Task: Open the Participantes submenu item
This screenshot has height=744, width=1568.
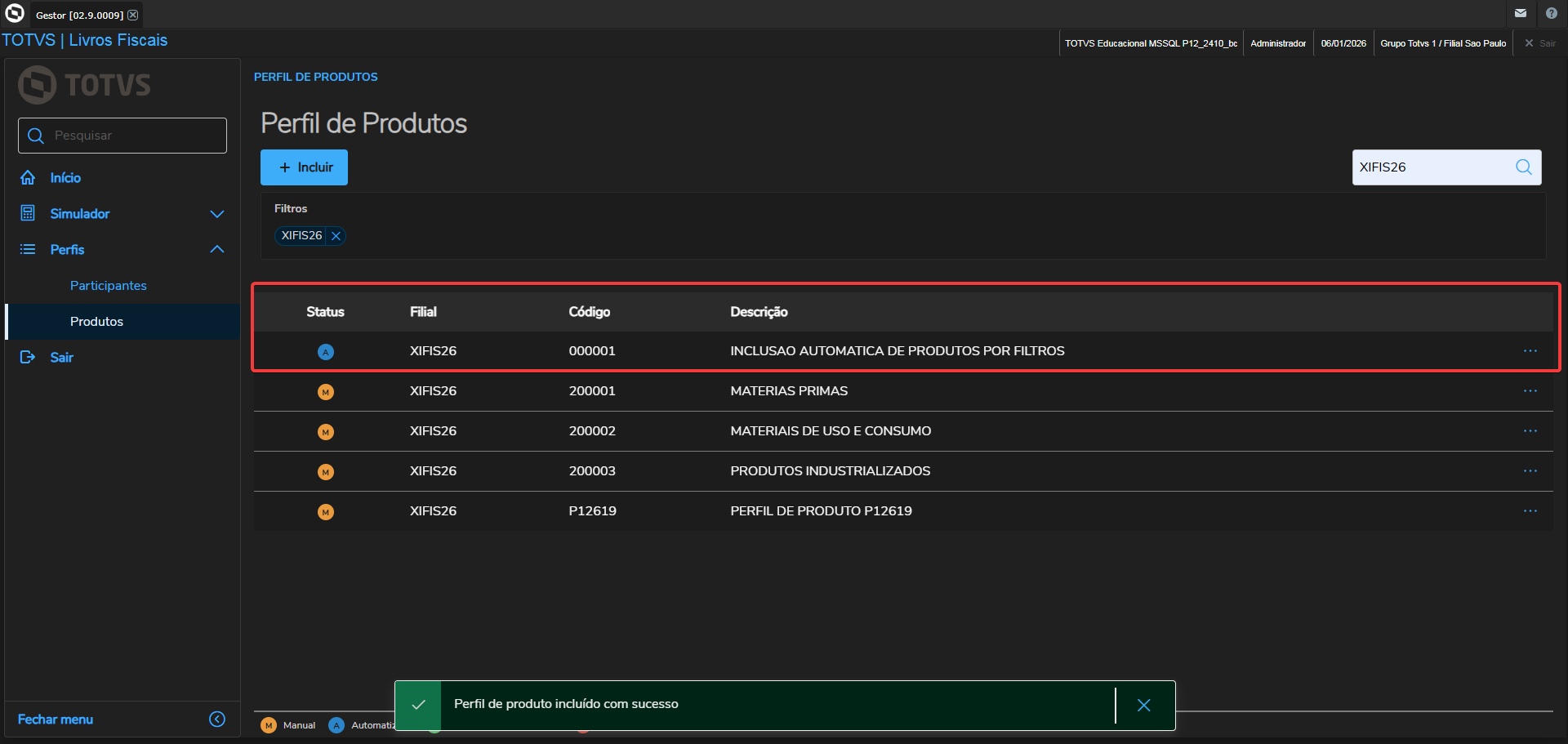Action: 109,286
